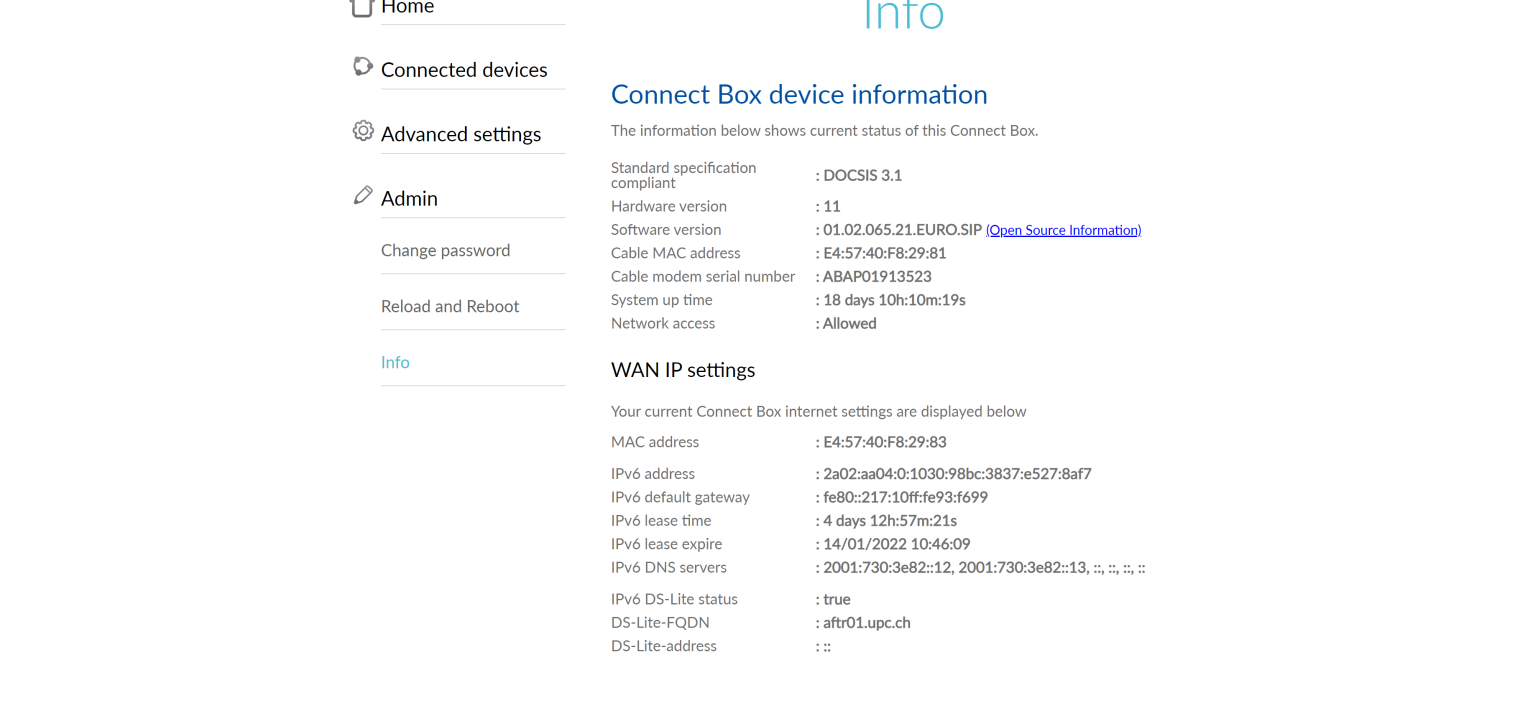
Task: Expand the Advanced settings menu
Action: (x=461, y=134)
